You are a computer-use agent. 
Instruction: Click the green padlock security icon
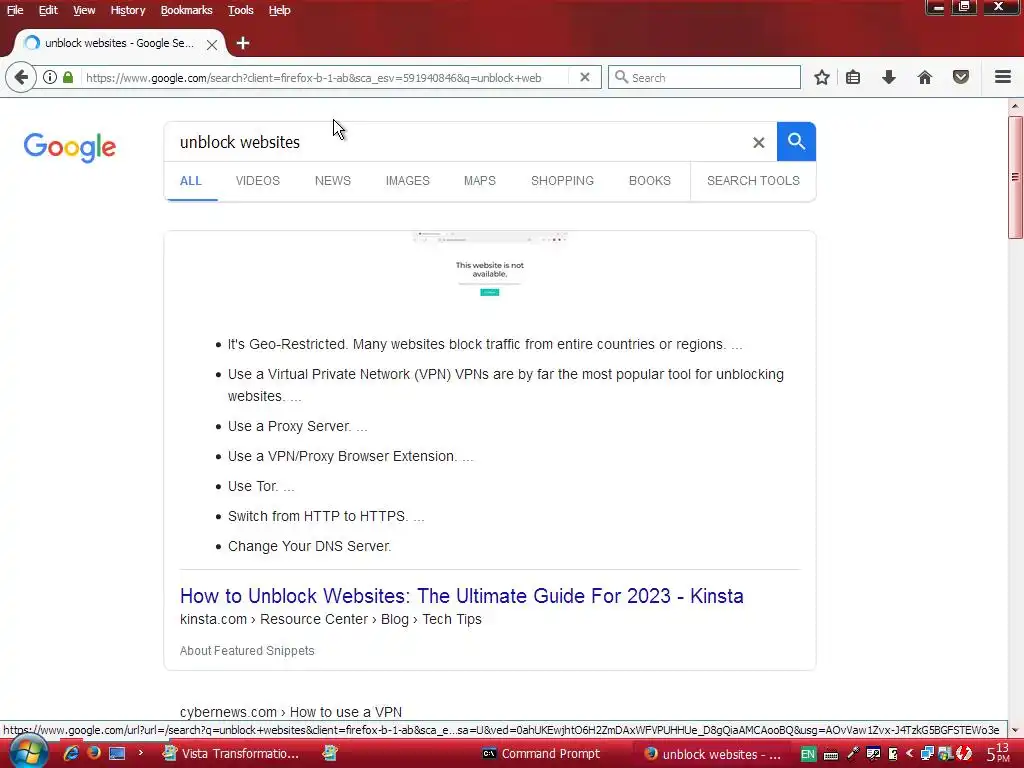68,77
